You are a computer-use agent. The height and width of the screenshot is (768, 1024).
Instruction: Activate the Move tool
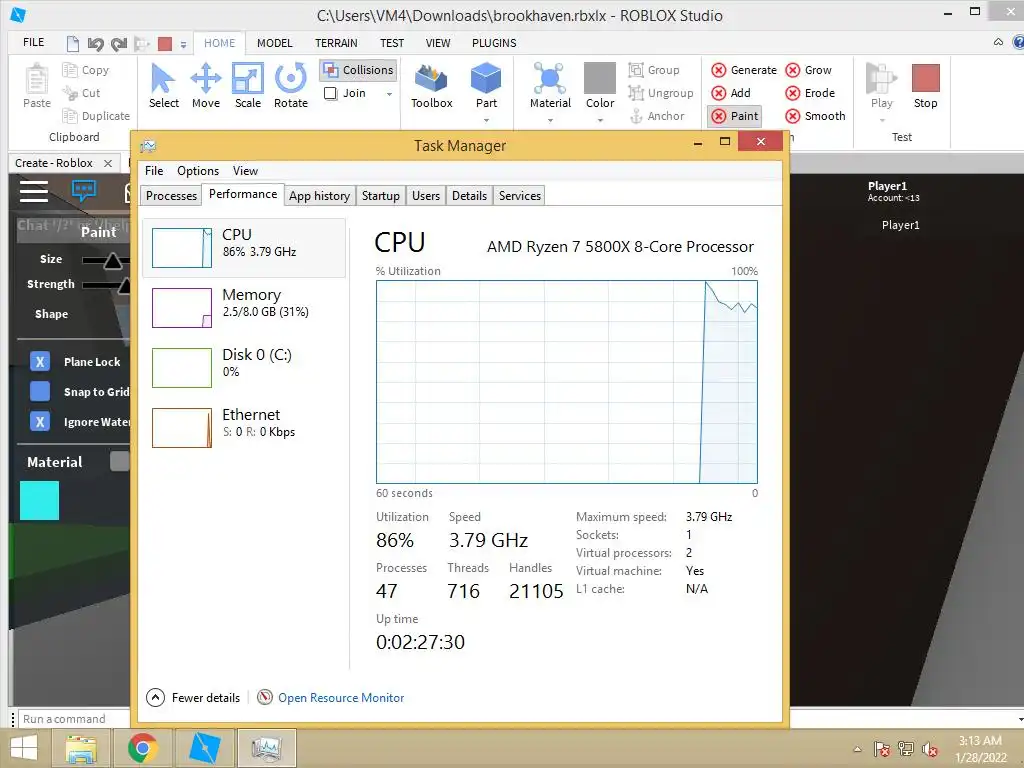click(x=206, y=86)
